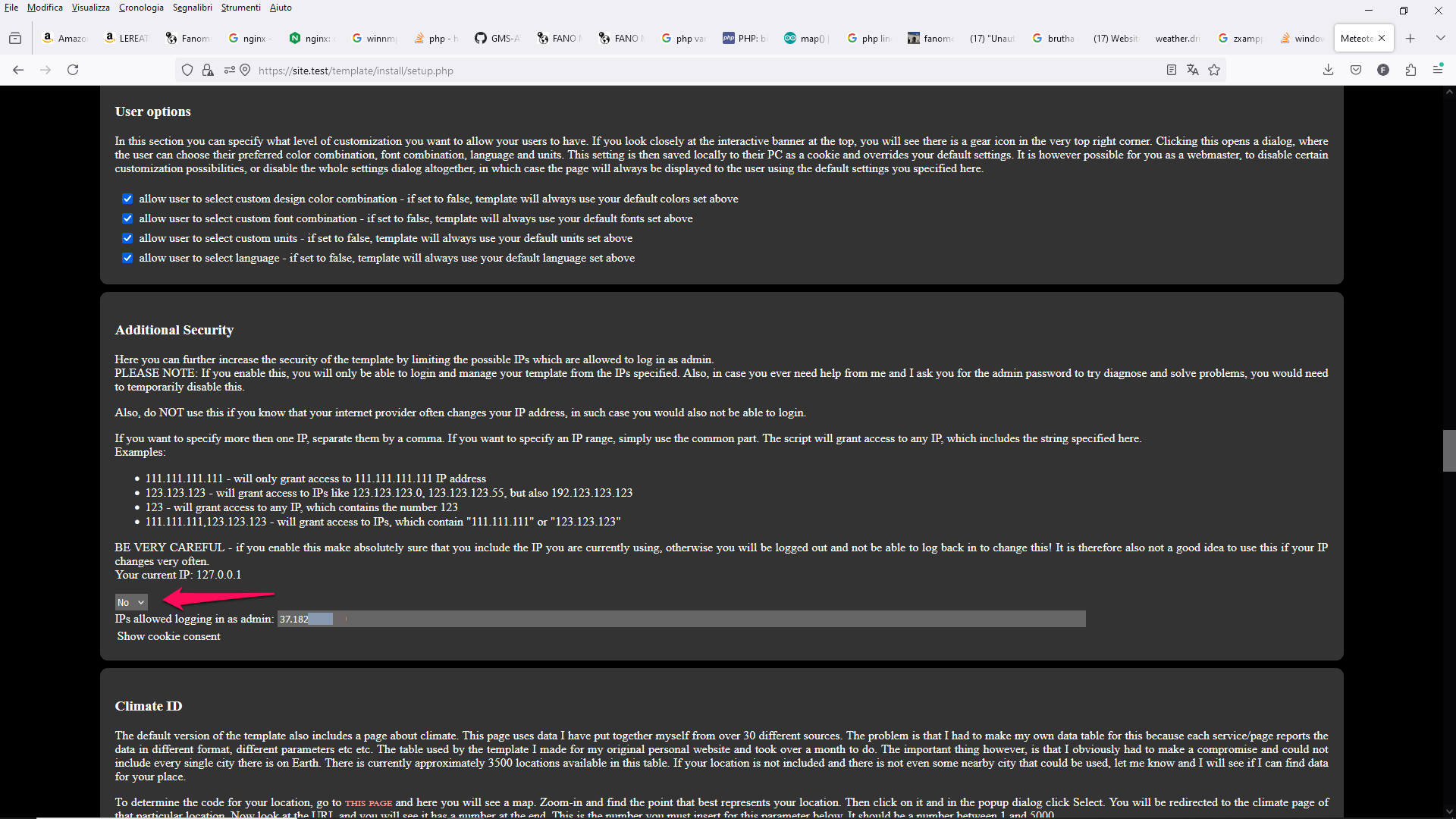
Task: Open a new tab with plus button
Action: point(1410,38)
